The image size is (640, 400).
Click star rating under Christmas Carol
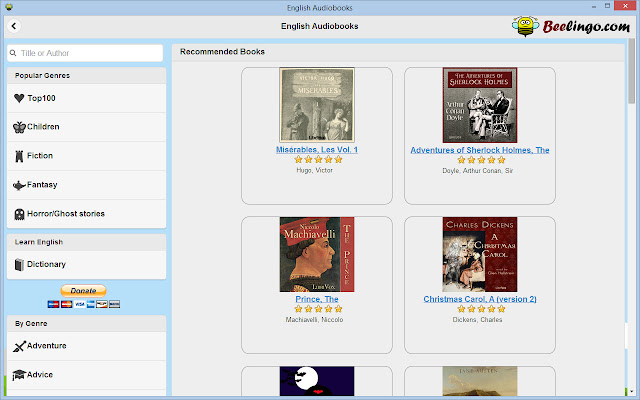[481, 309]
